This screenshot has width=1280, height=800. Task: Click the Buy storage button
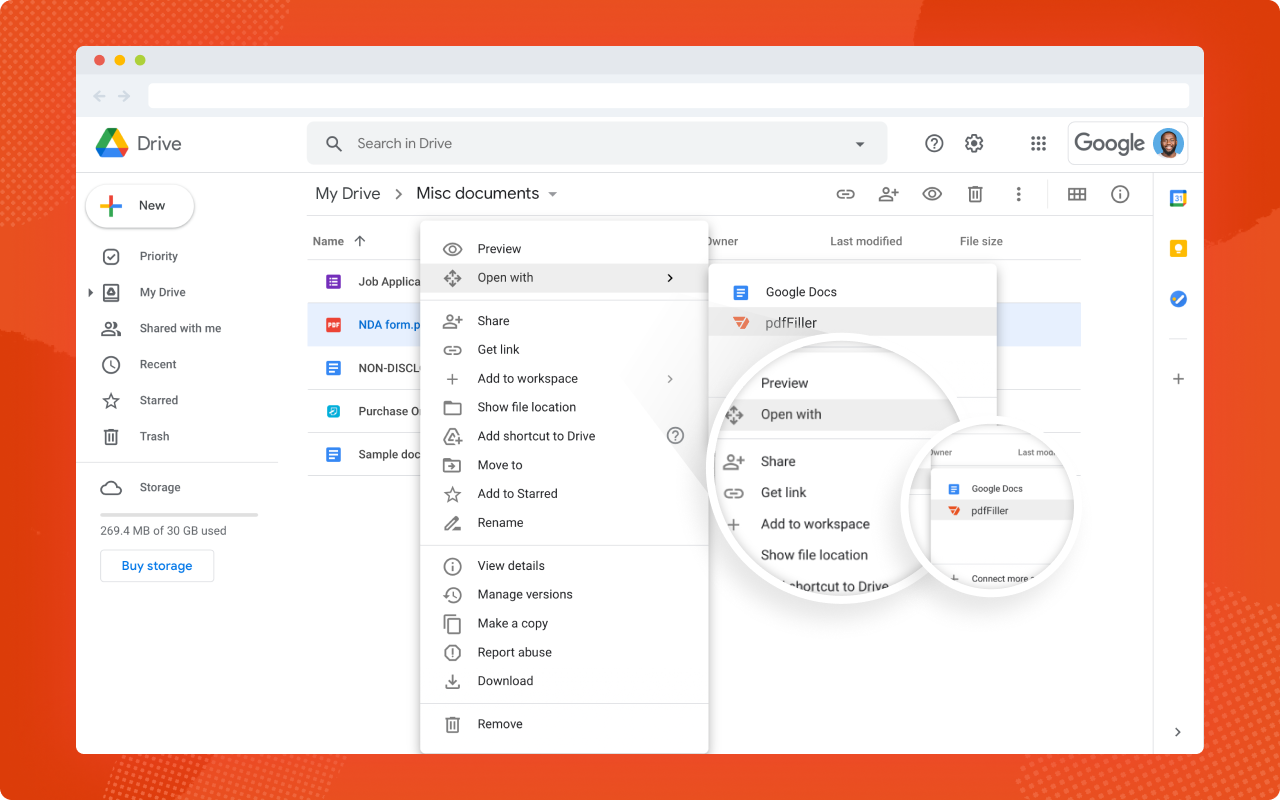click(x=157, y=566)
